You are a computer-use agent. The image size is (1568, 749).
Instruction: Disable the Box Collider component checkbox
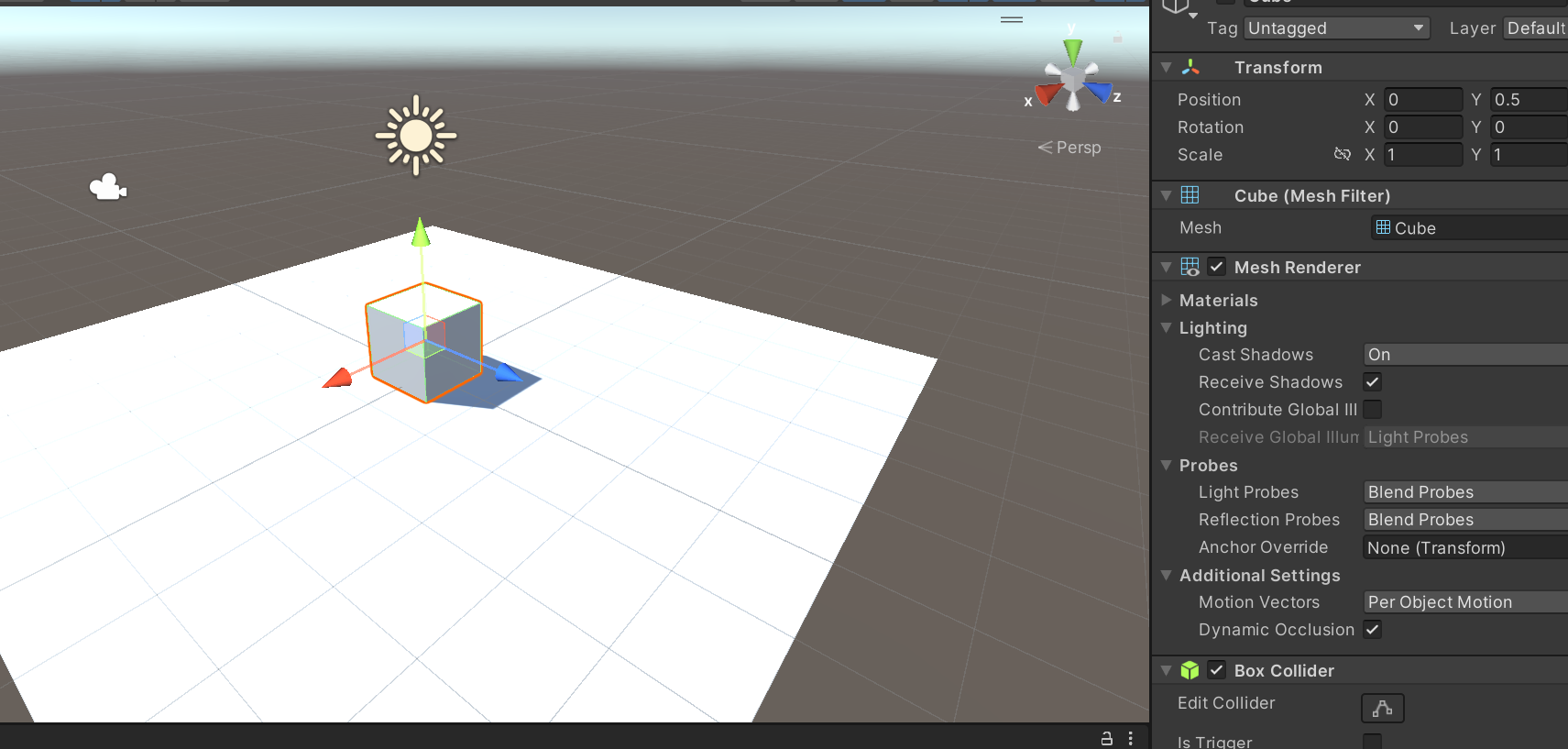coord(1216,670)
